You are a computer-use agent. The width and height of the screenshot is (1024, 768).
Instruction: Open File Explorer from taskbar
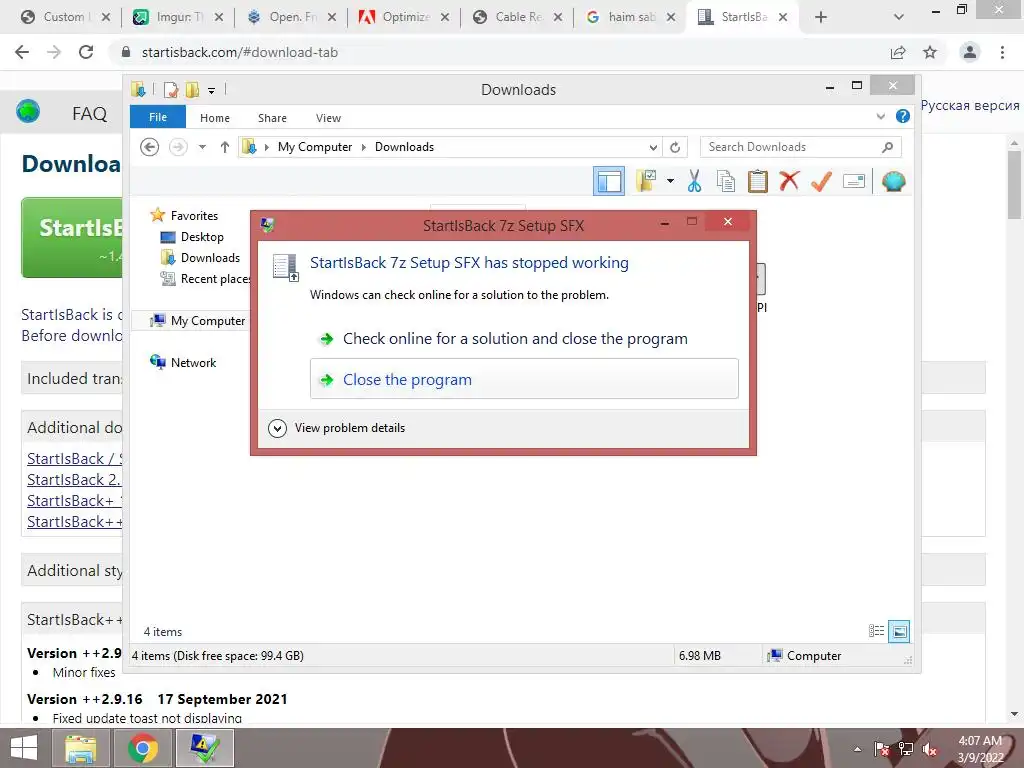point(80,748)
